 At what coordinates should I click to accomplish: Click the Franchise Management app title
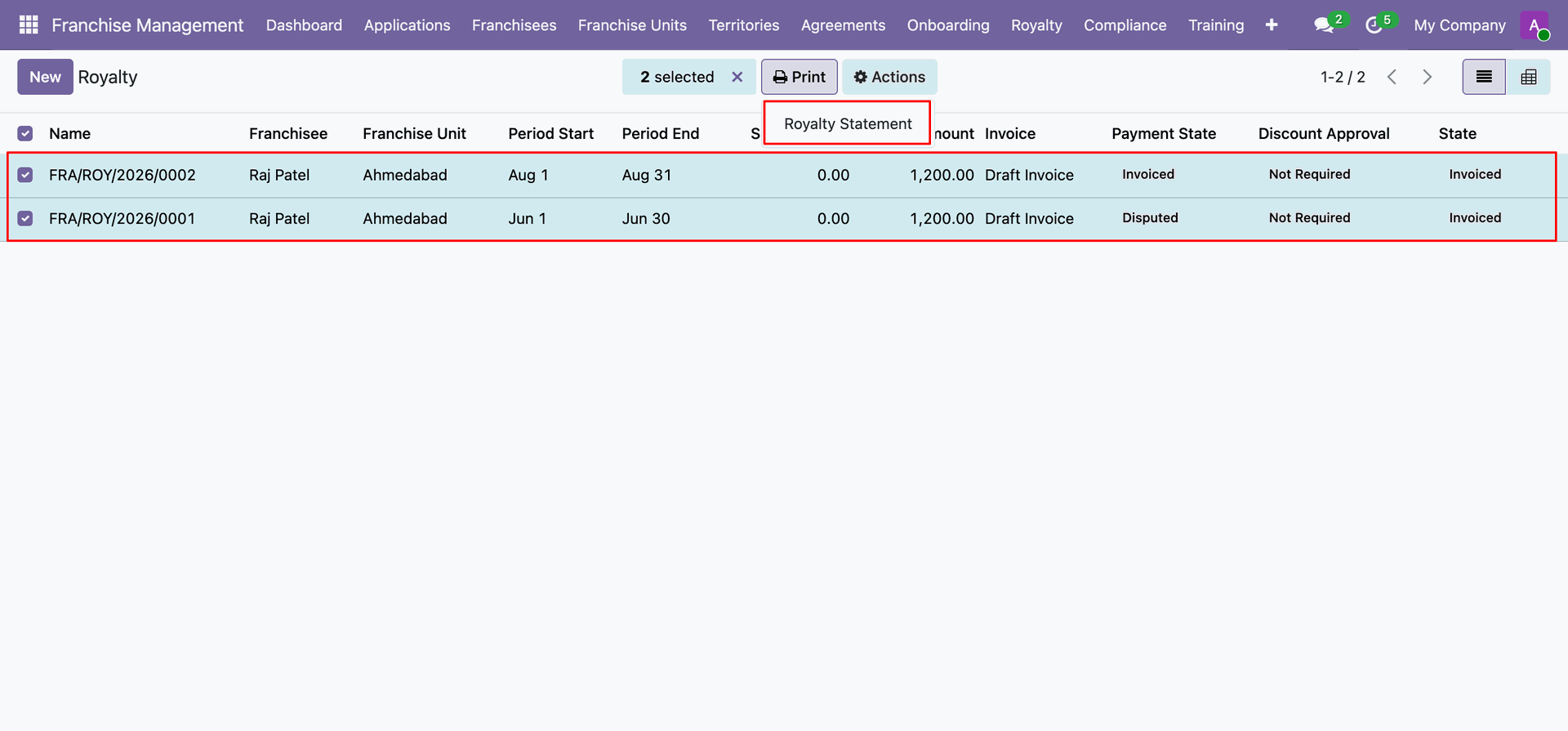pyautogui.click(x=147, y=25)
